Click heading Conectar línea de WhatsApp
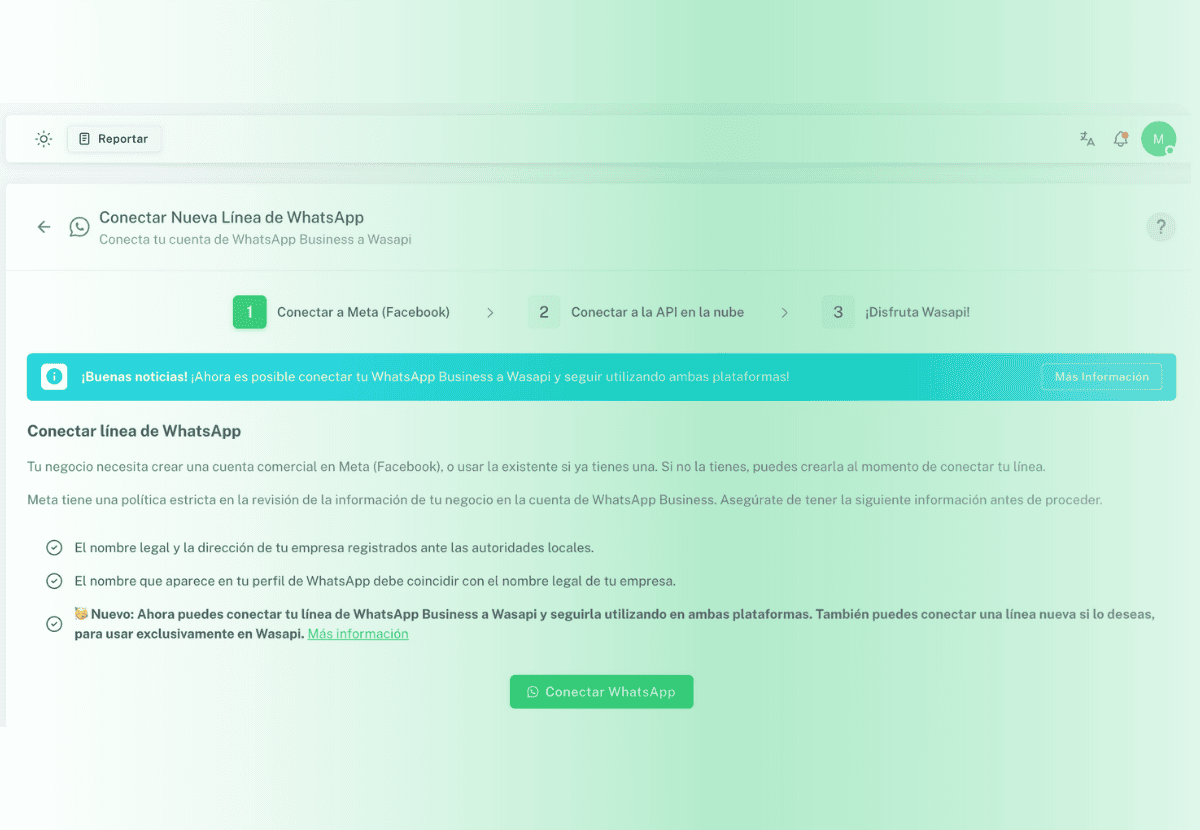Viewport: 1200px width, 830px height. [x=134, y=431]
